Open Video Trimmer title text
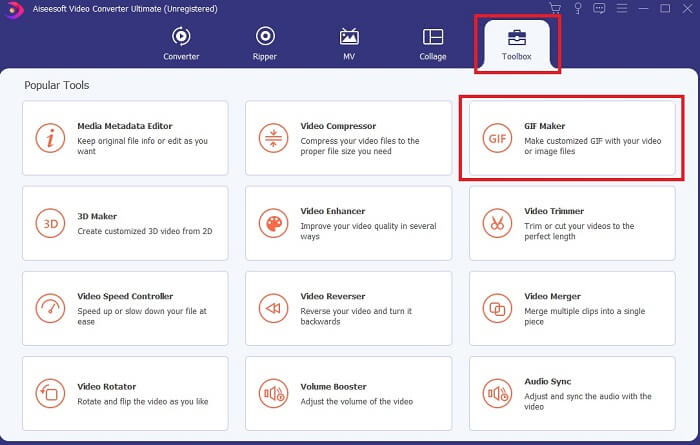Image resolution: width=700 pixels, height=445 pixels. pos(554,211)
